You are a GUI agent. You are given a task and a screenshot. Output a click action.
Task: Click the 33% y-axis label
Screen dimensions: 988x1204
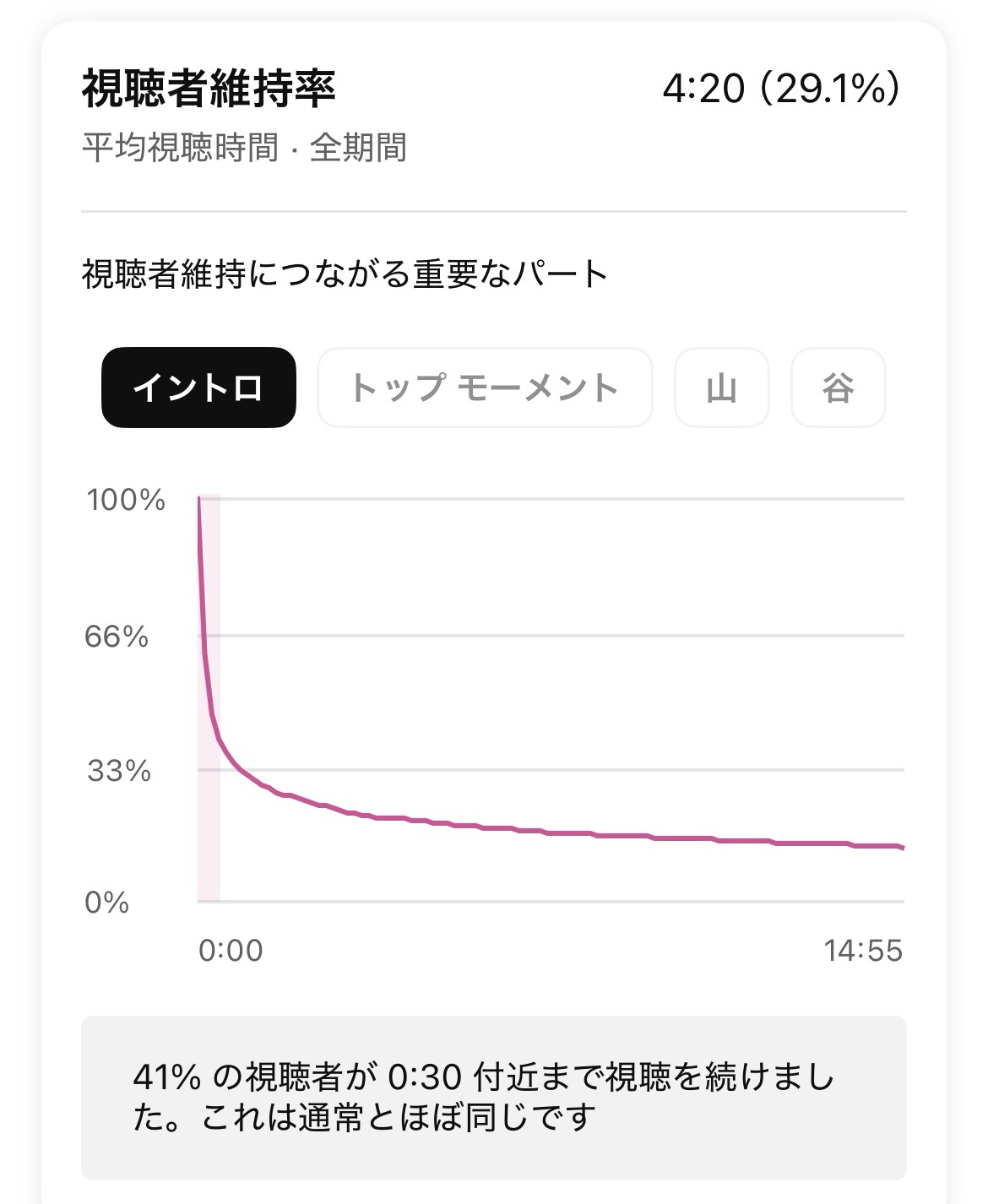tap(119, 771)
